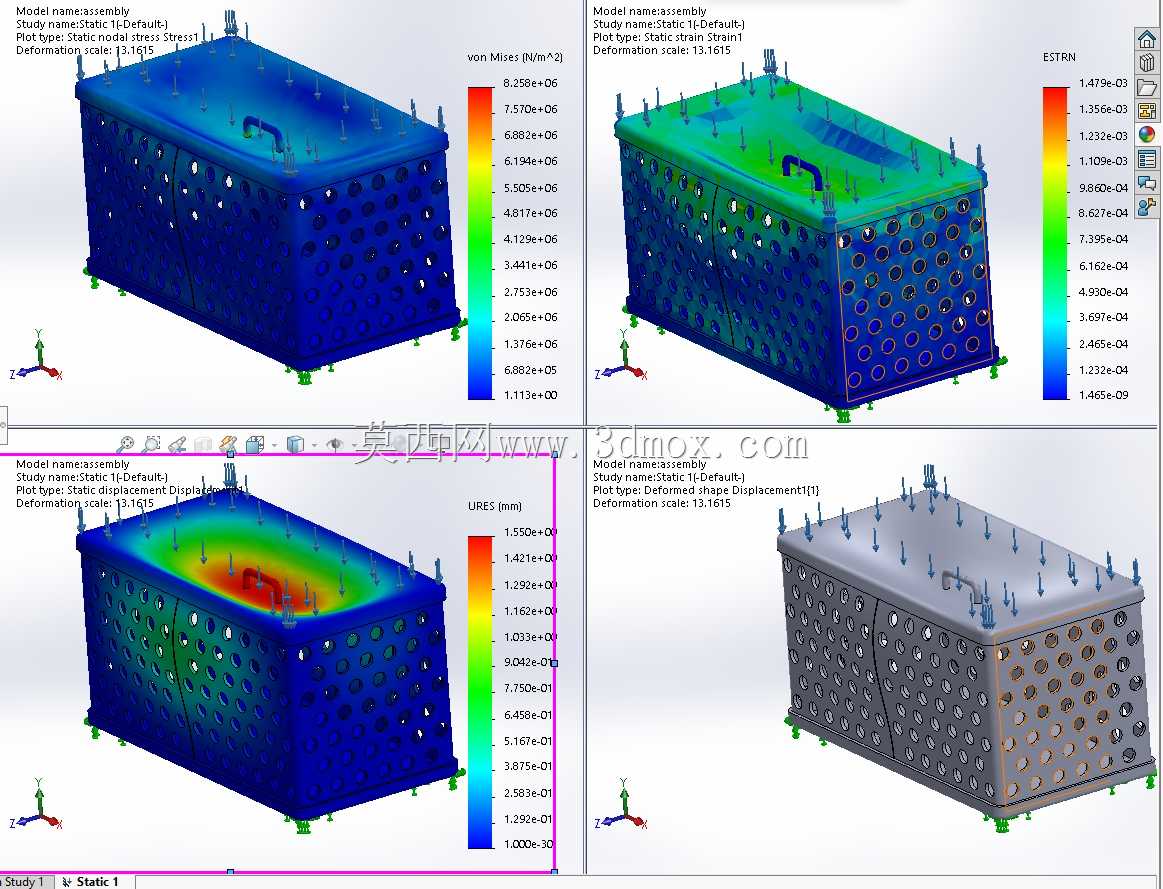Click the top border handle of the displacement viewport
The image size is (1163, 889).
(231, 454)
